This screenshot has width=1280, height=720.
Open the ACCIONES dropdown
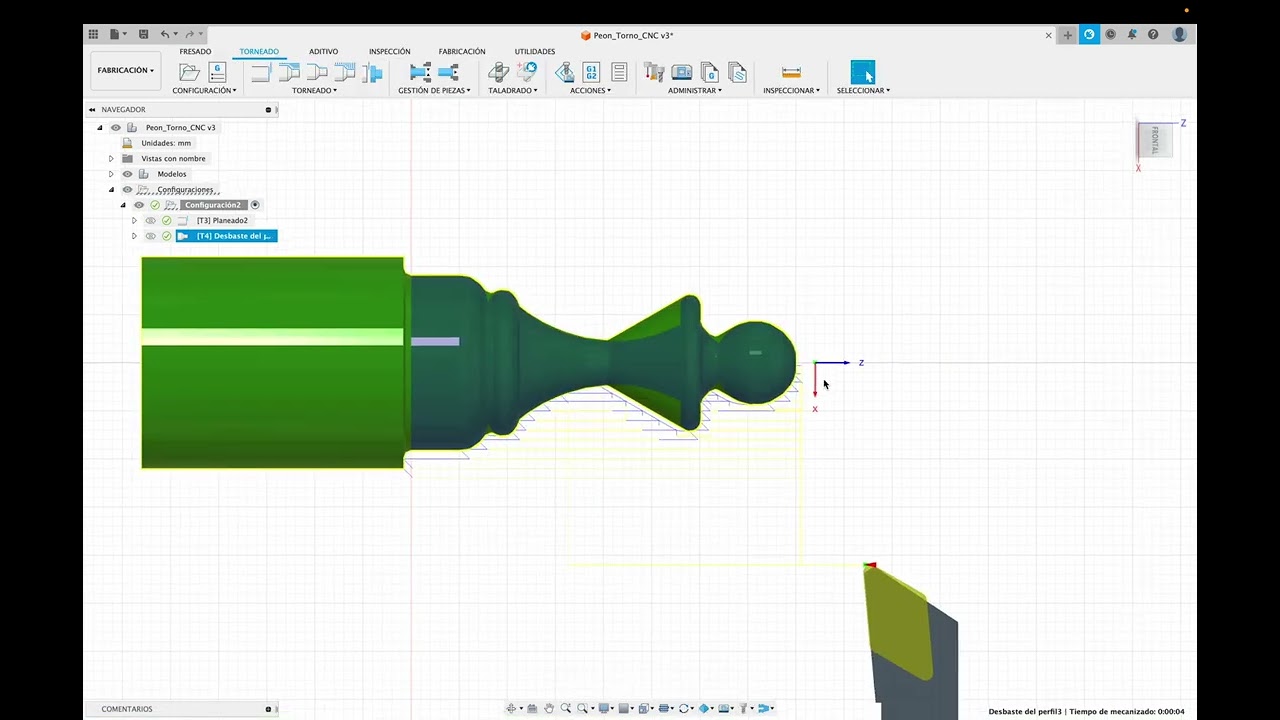[x=590, y=90]
